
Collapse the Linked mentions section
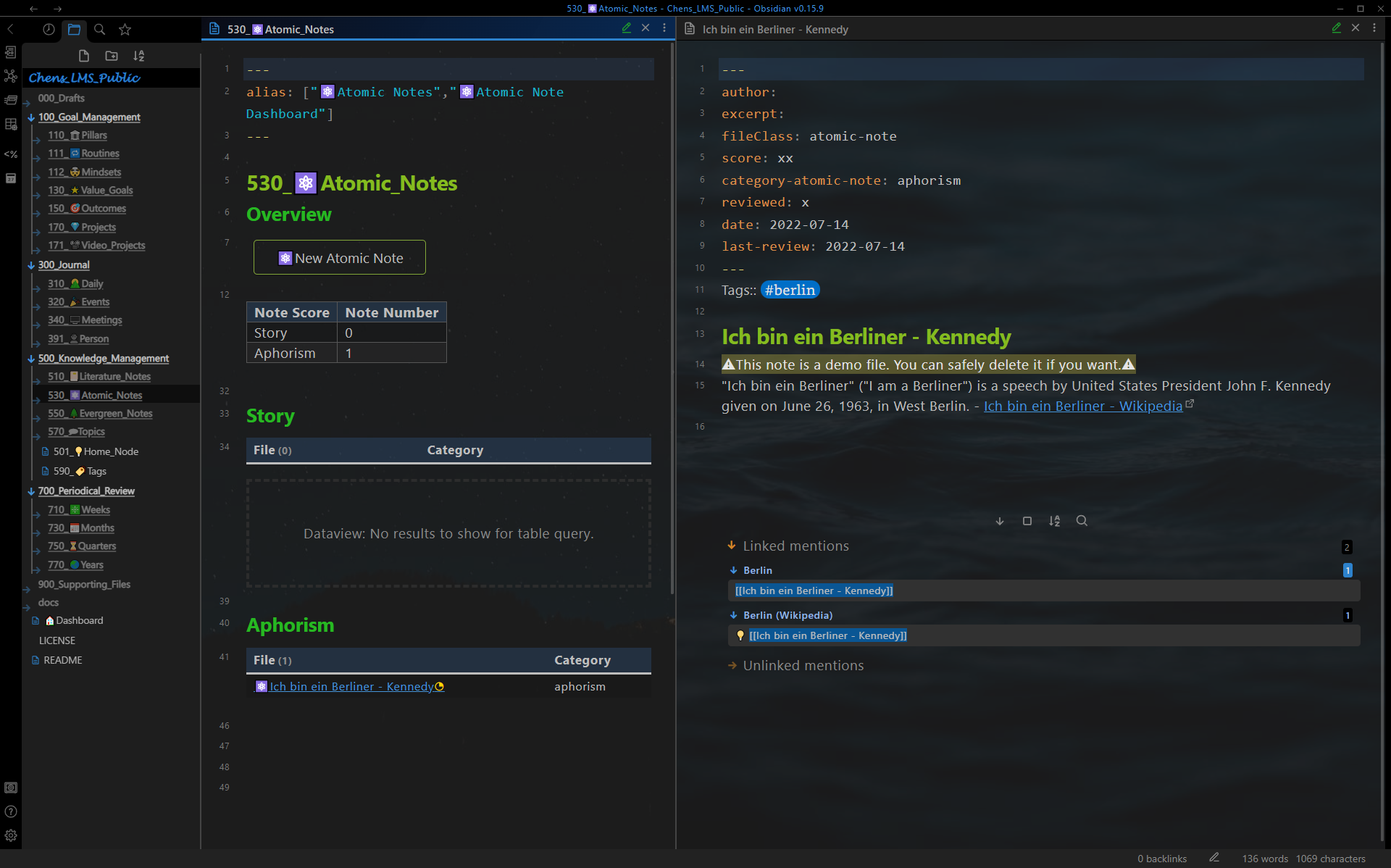[x=732, y=546]
